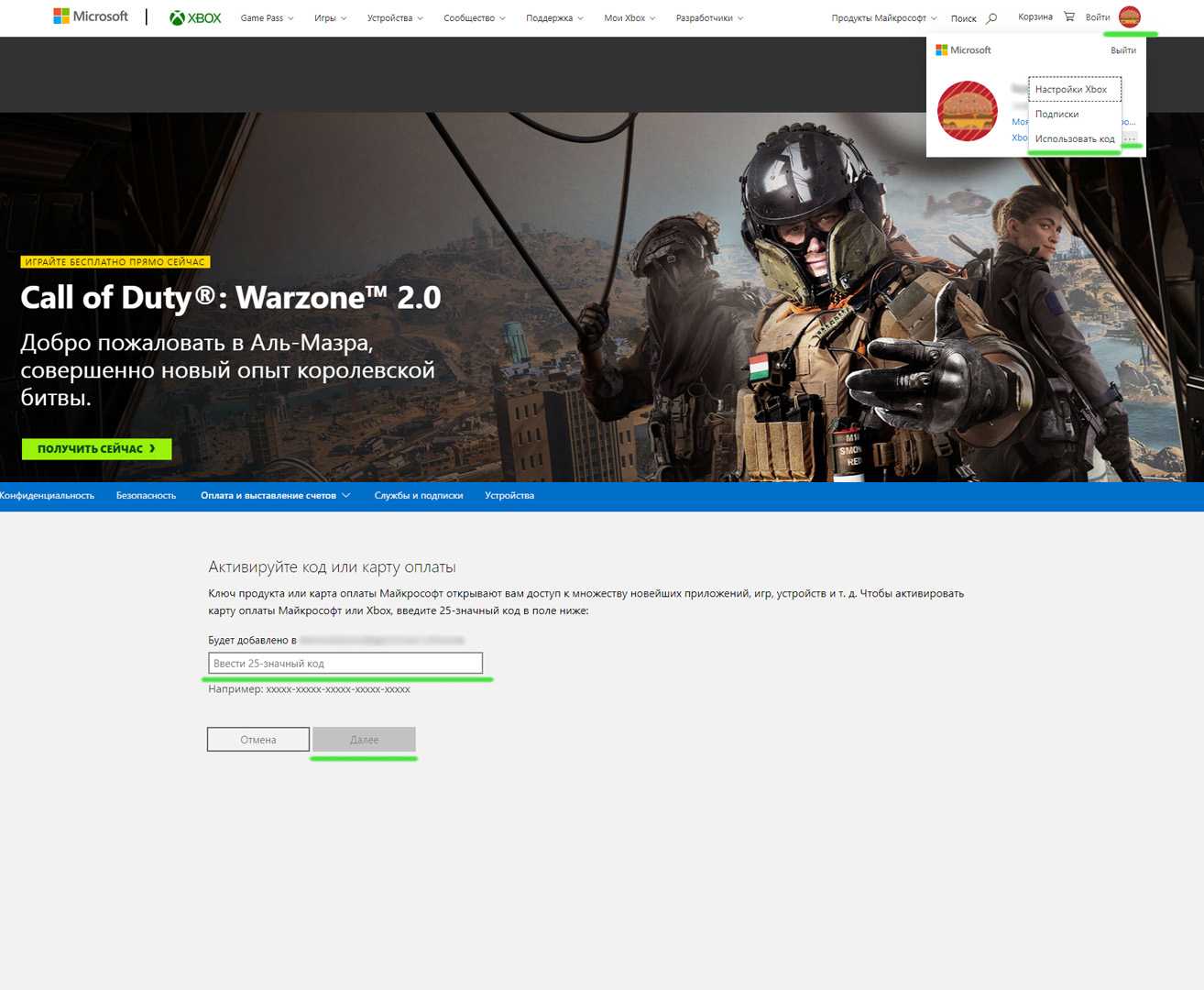The height and width of the screenshot is (990, 1204).
Task: Open the Поддержка dropdown
Action: (x=553, y=18)
